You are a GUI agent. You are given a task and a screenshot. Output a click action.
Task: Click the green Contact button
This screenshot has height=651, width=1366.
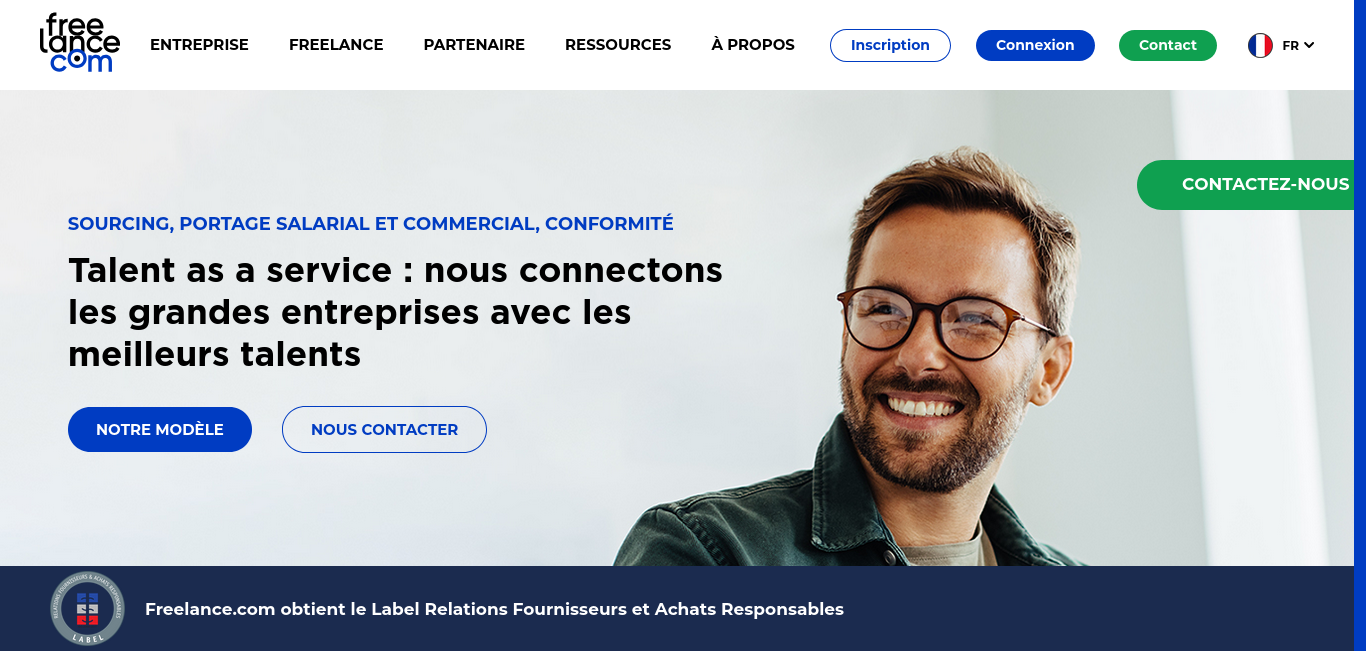click(1168, 45)
